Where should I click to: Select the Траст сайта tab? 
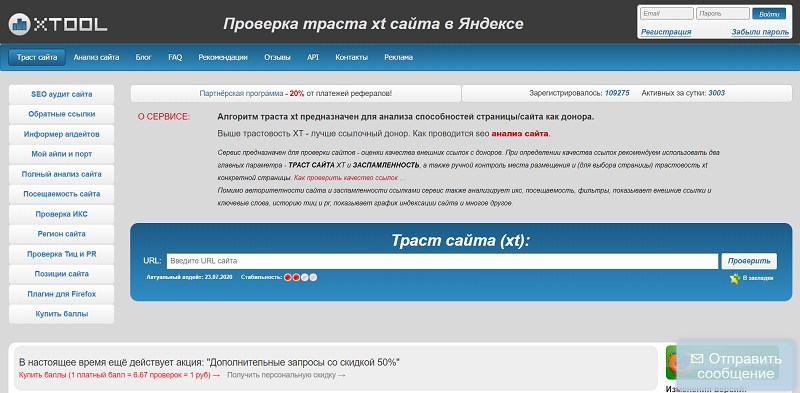pyautogui.click(x=37, y=57)
